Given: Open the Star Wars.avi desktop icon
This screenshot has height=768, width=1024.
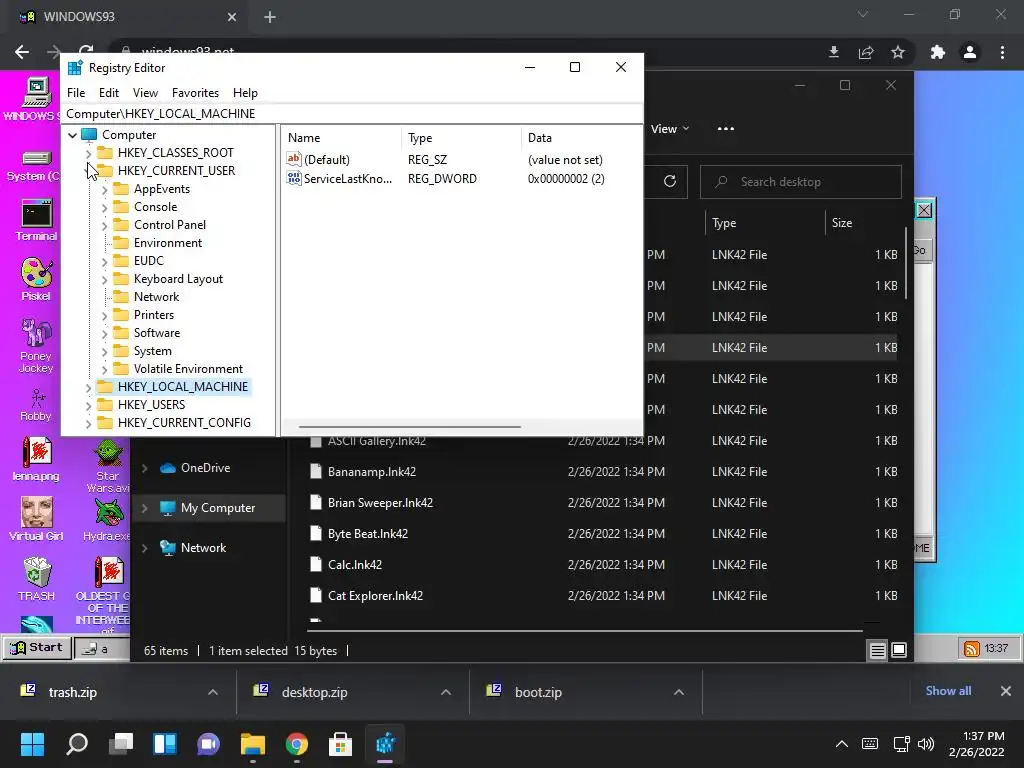Looking at the screenshot, I should pos(108,466).
